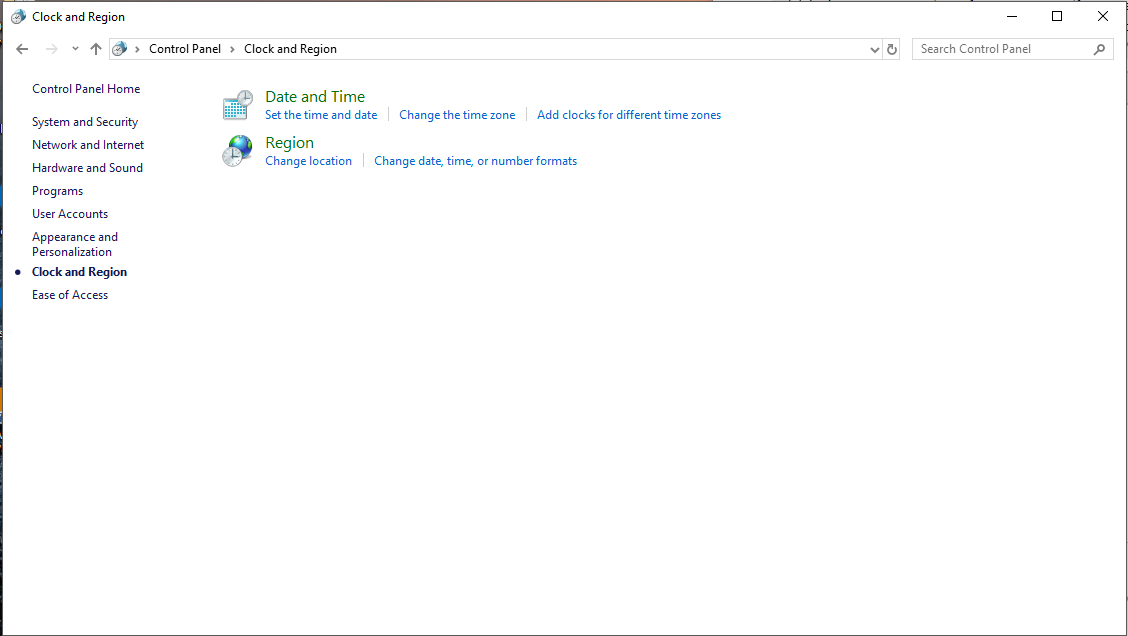Select Control Panel Home in the sidebar

point(86,88)
